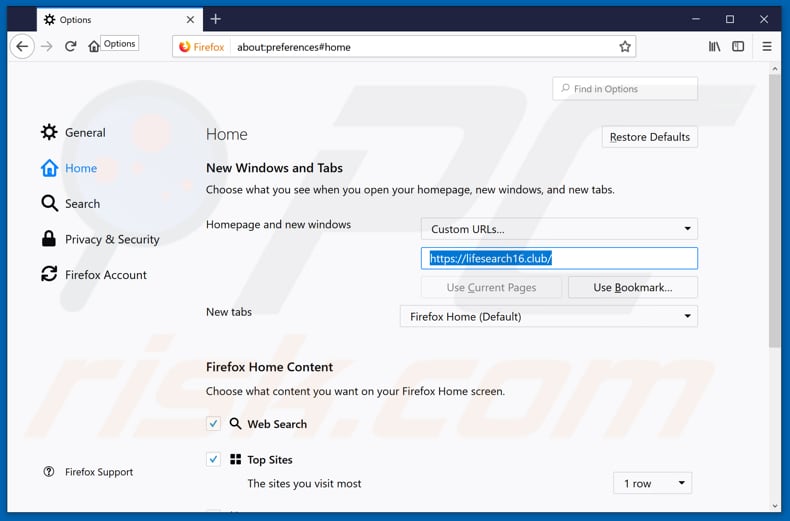This screenshot has width=790, height=521.
Task: Click the Restore Defaults button
Action: tap(649, 137)
